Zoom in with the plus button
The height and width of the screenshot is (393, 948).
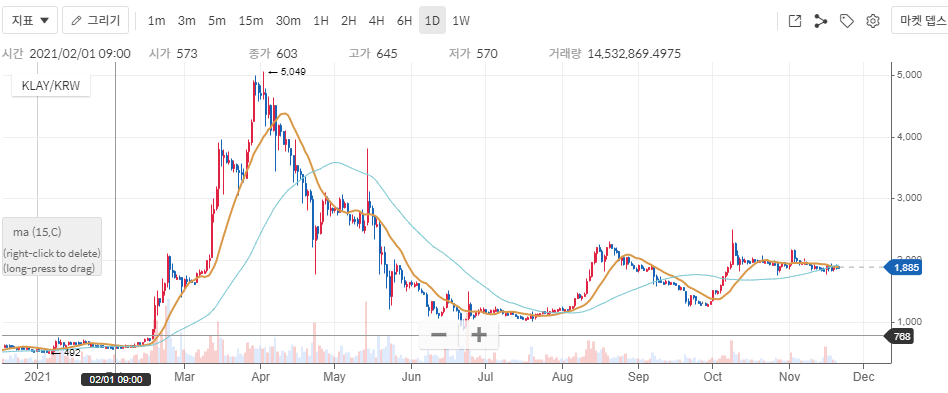(x=479, y=334)
